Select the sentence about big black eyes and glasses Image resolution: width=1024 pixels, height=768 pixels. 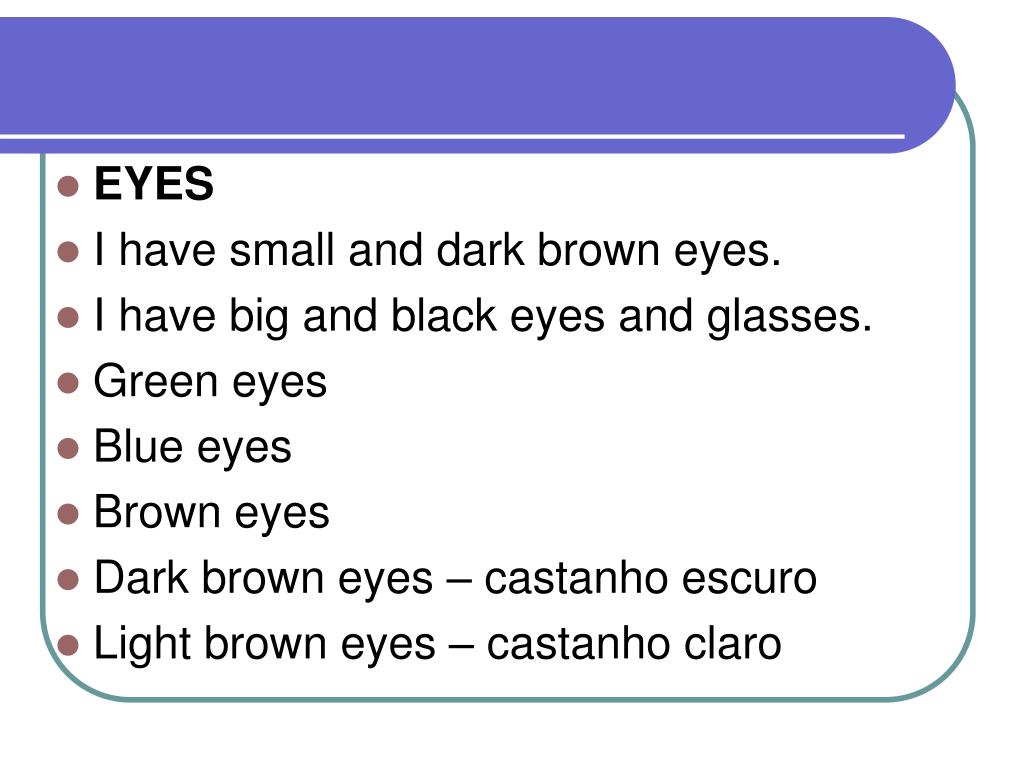pyautogui.click(x=483, y=317)
